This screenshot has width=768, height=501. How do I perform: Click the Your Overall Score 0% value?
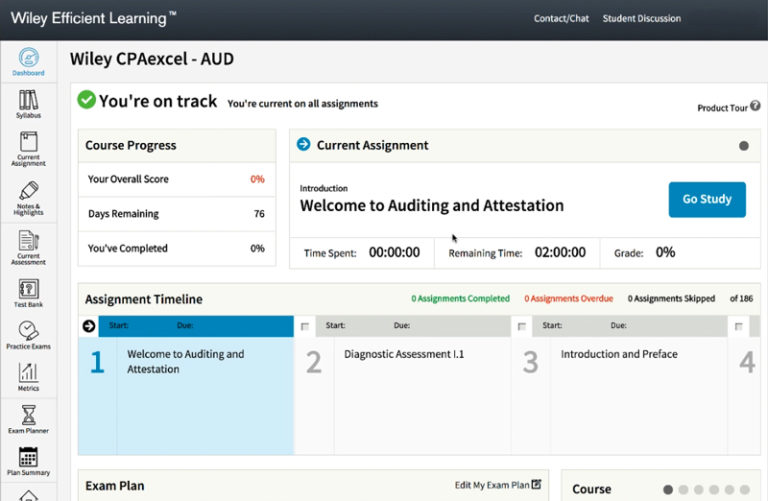(x=257, y=179)
